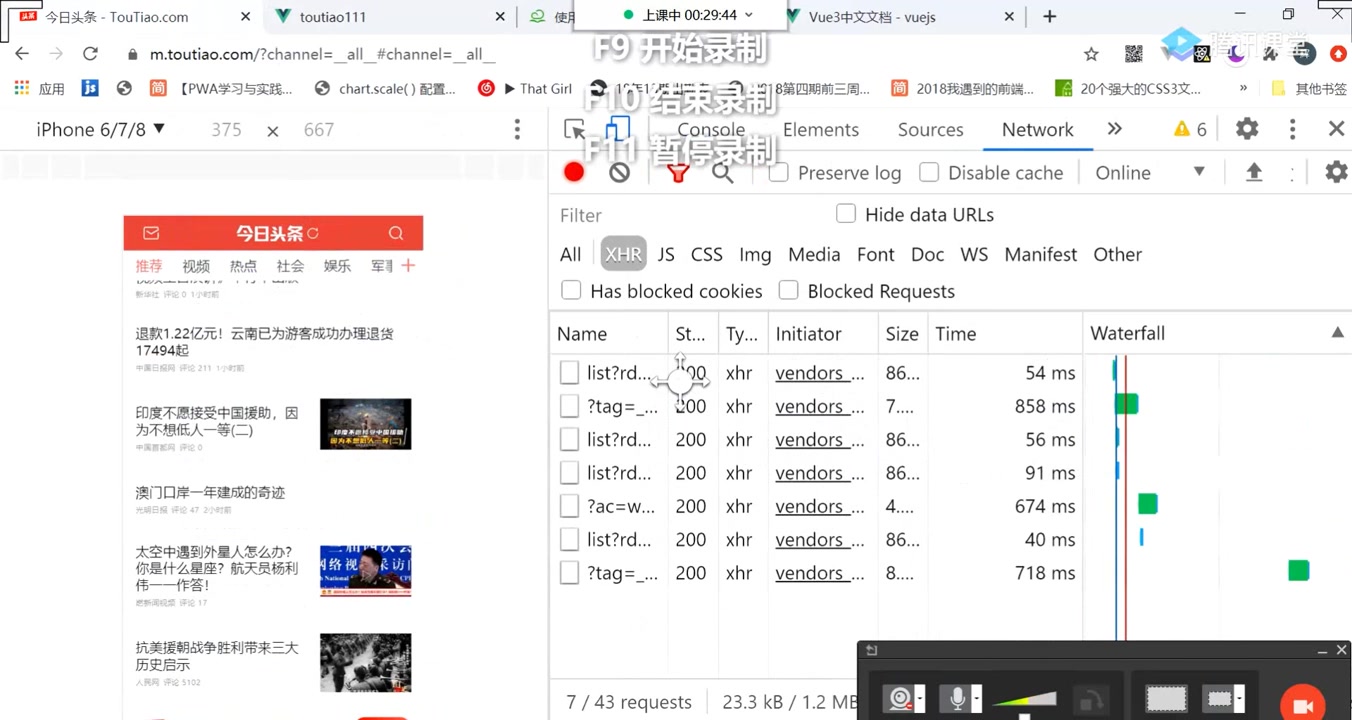Show more DevTools panels via double chevron
This screenshot has height=720, width=1352.
pyautogui.click(x=1115, y=129)
